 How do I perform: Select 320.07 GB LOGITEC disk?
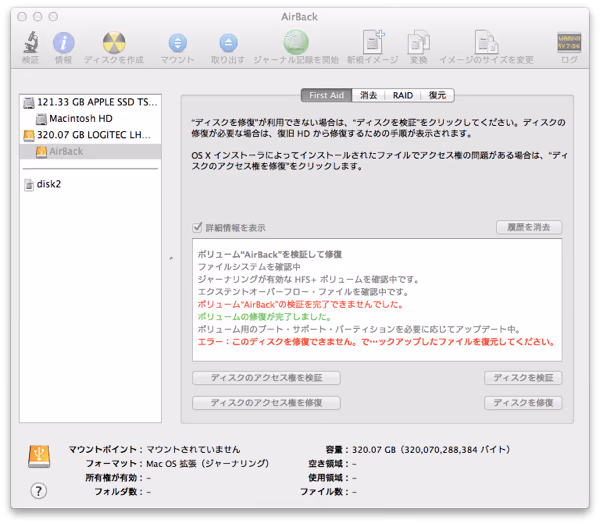91,135
